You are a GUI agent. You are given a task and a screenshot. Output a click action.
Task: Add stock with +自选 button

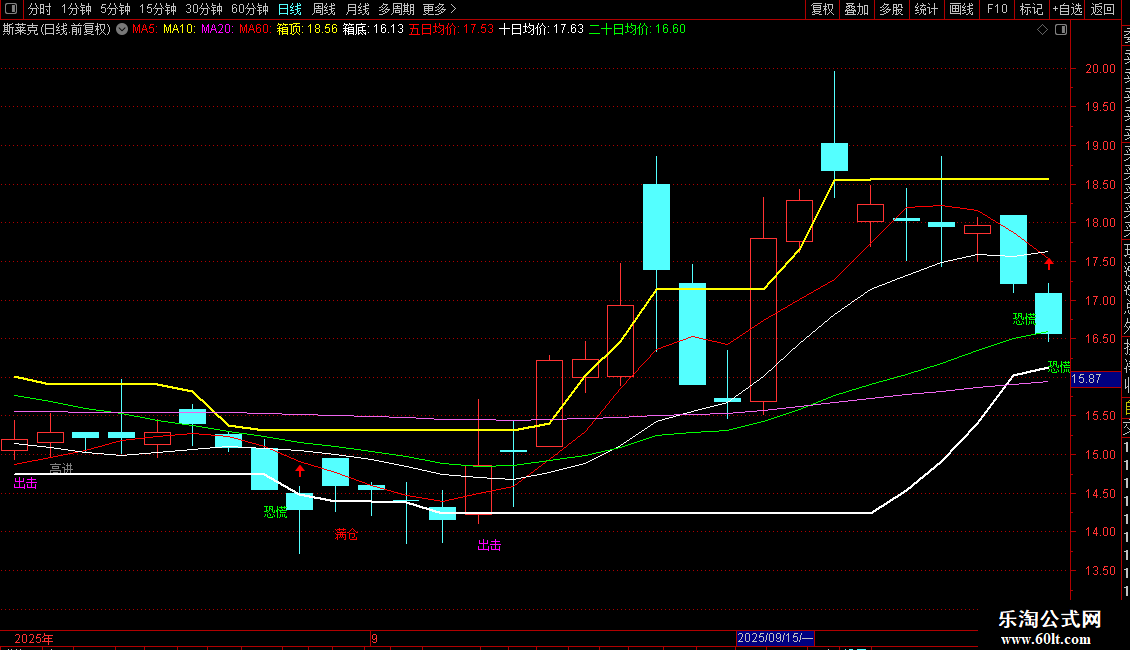[1067, 9]
